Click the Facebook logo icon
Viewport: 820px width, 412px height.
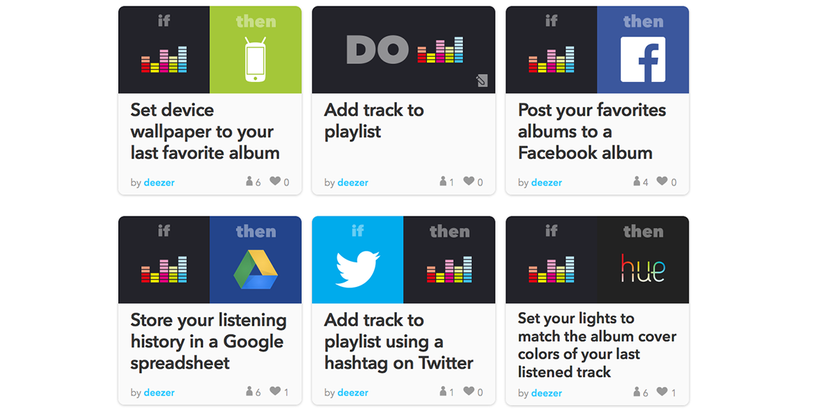coord(643,60)
